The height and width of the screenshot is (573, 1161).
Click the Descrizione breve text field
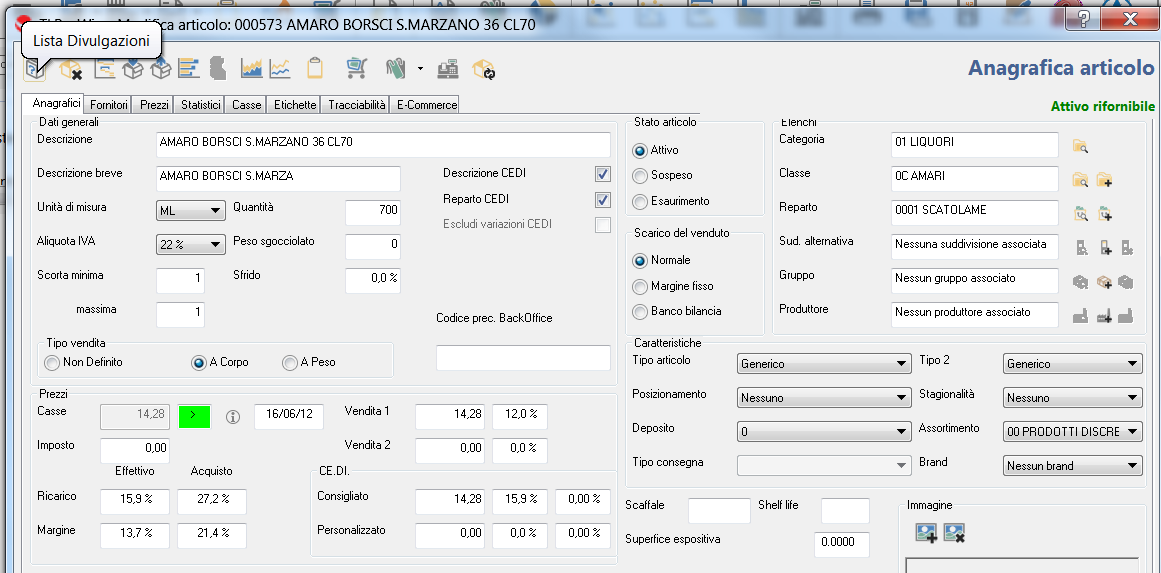pos(278,178)
